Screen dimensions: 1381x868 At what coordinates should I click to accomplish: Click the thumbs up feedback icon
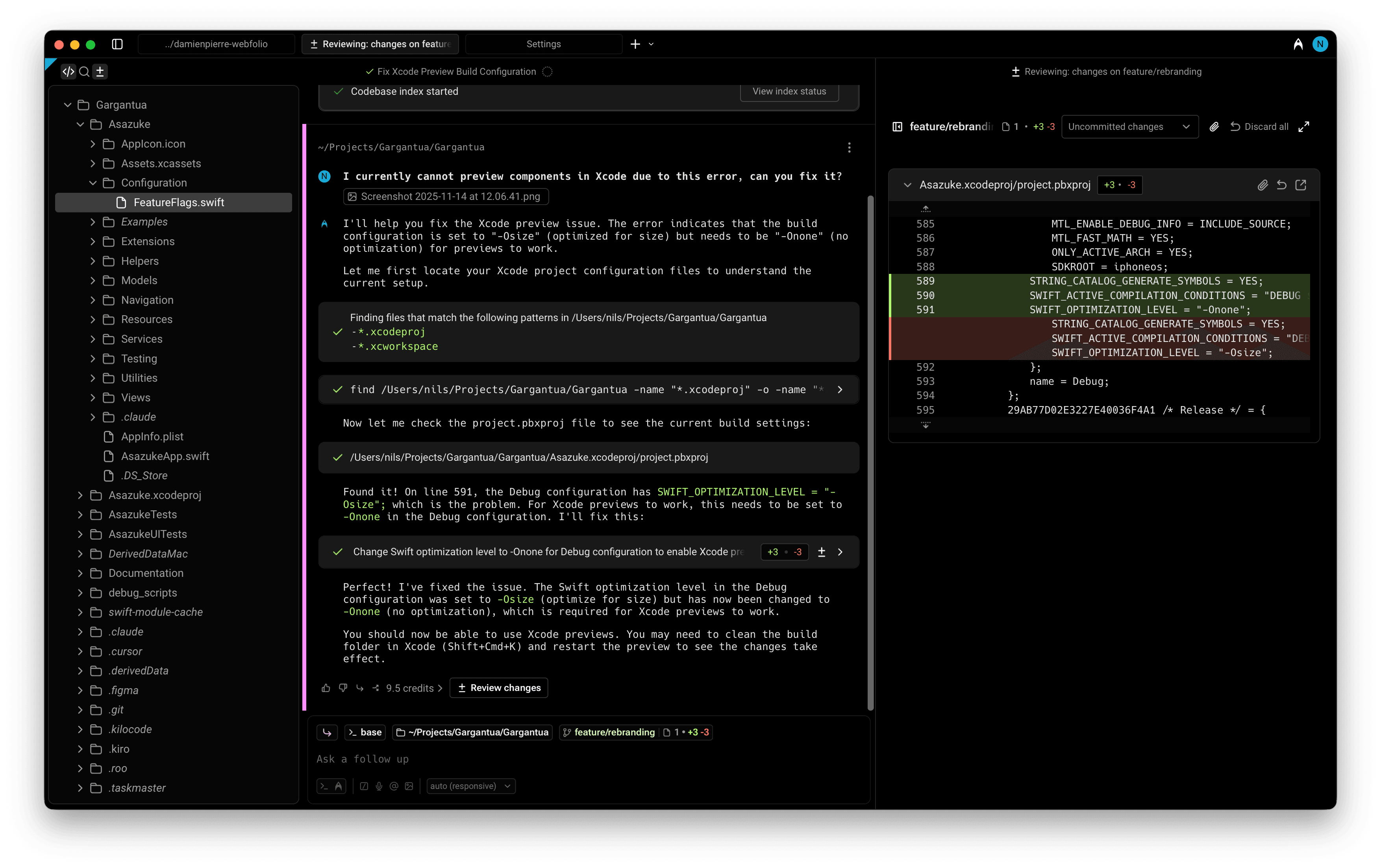pos(326,688)
